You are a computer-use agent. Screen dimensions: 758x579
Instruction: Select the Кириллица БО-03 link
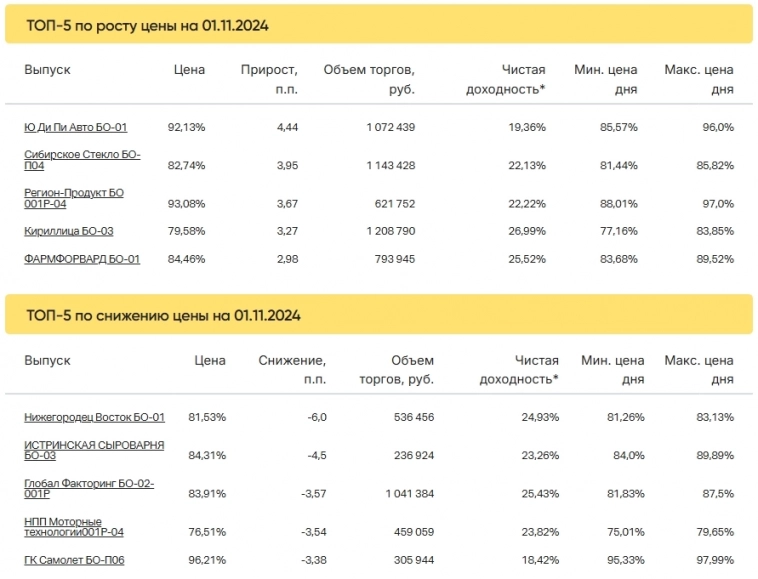(x=68, y=231)
